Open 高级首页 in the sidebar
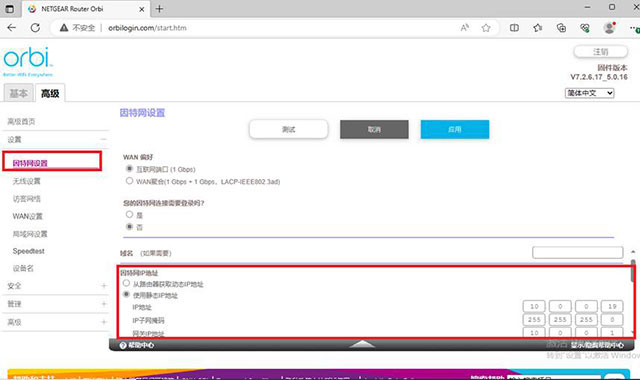 [x=21, y=122]
